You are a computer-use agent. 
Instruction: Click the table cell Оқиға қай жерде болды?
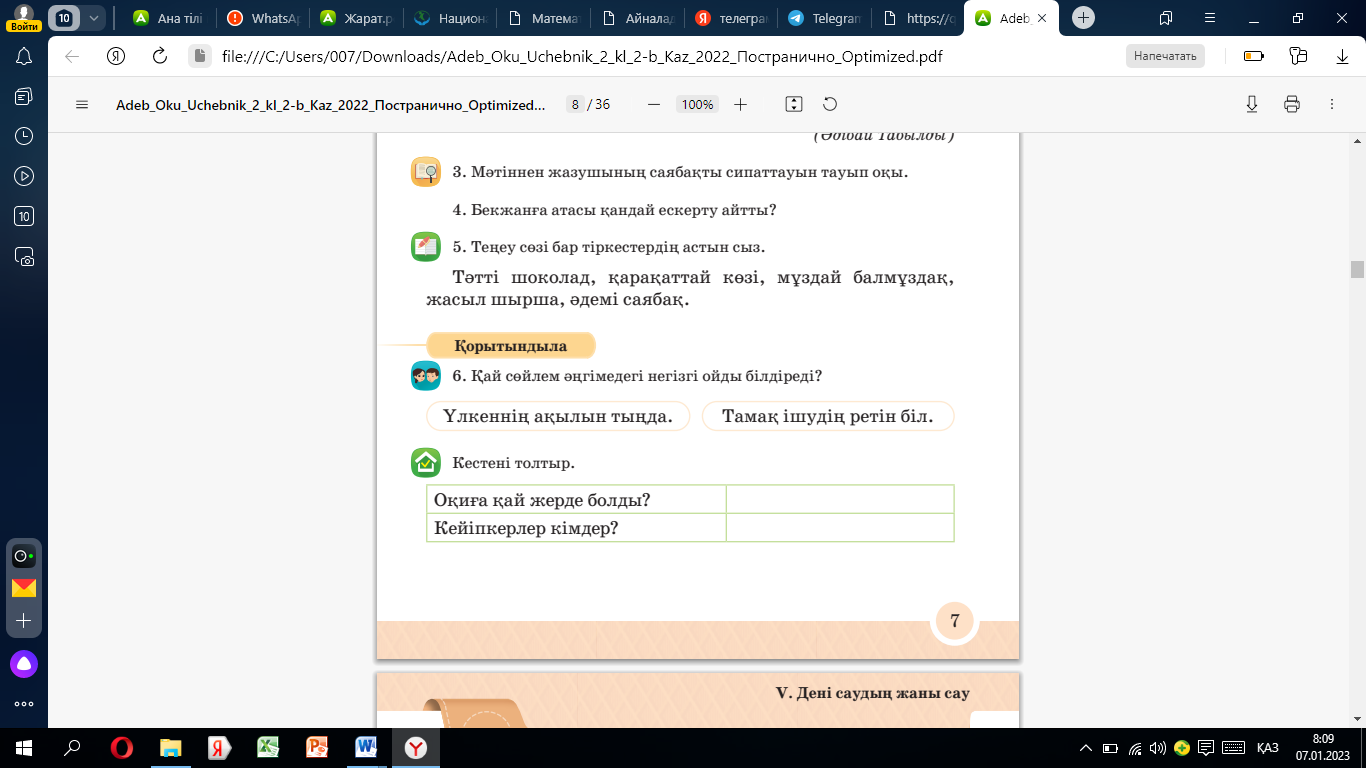(x=577, y=499)
